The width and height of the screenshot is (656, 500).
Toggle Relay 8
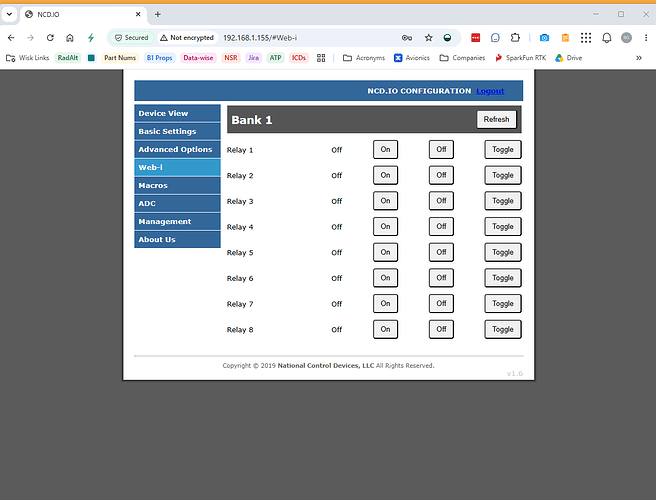point(503,329)
